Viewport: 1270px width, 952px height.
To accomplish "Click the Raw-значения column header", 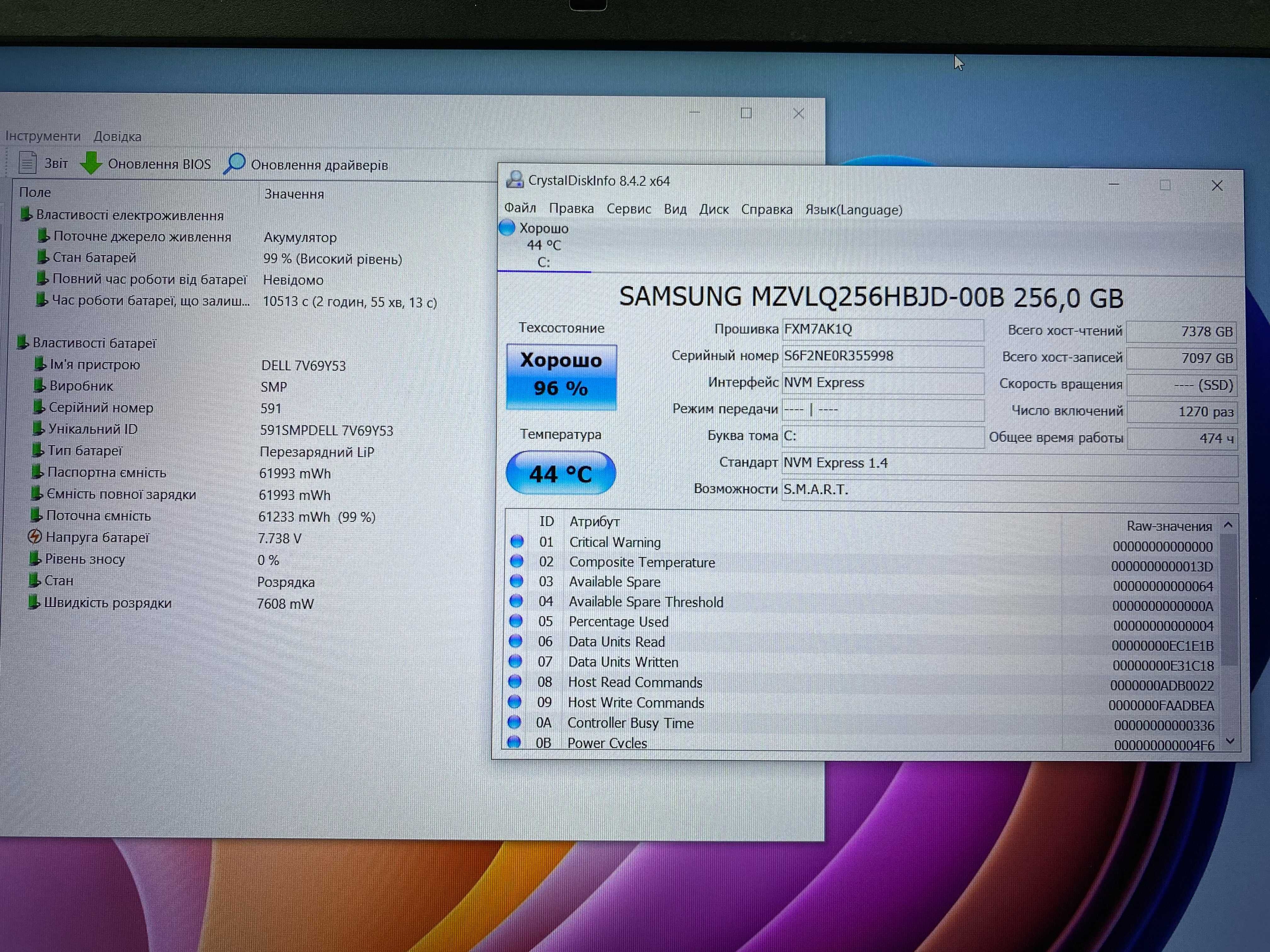I will [1169, 526].
